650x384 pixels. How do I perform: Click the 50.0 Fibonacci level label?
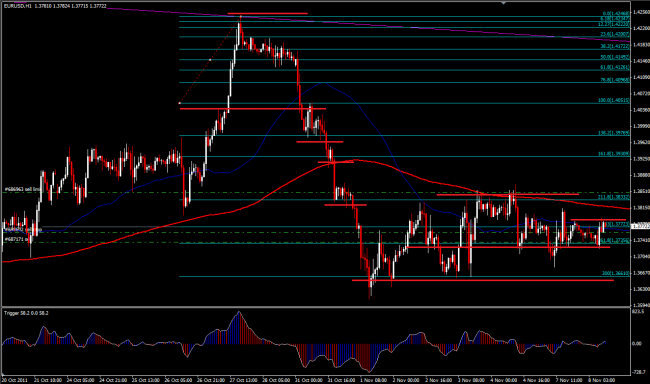pyautogui.click(x=615, y=57)
